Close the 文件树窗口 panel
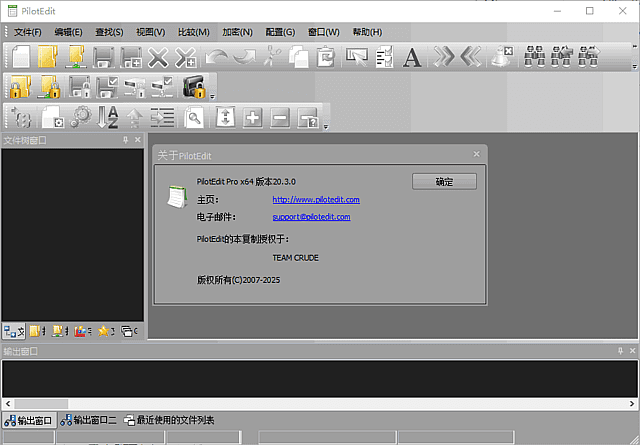This screenshot has width=640, height=445. click(138, 140)
